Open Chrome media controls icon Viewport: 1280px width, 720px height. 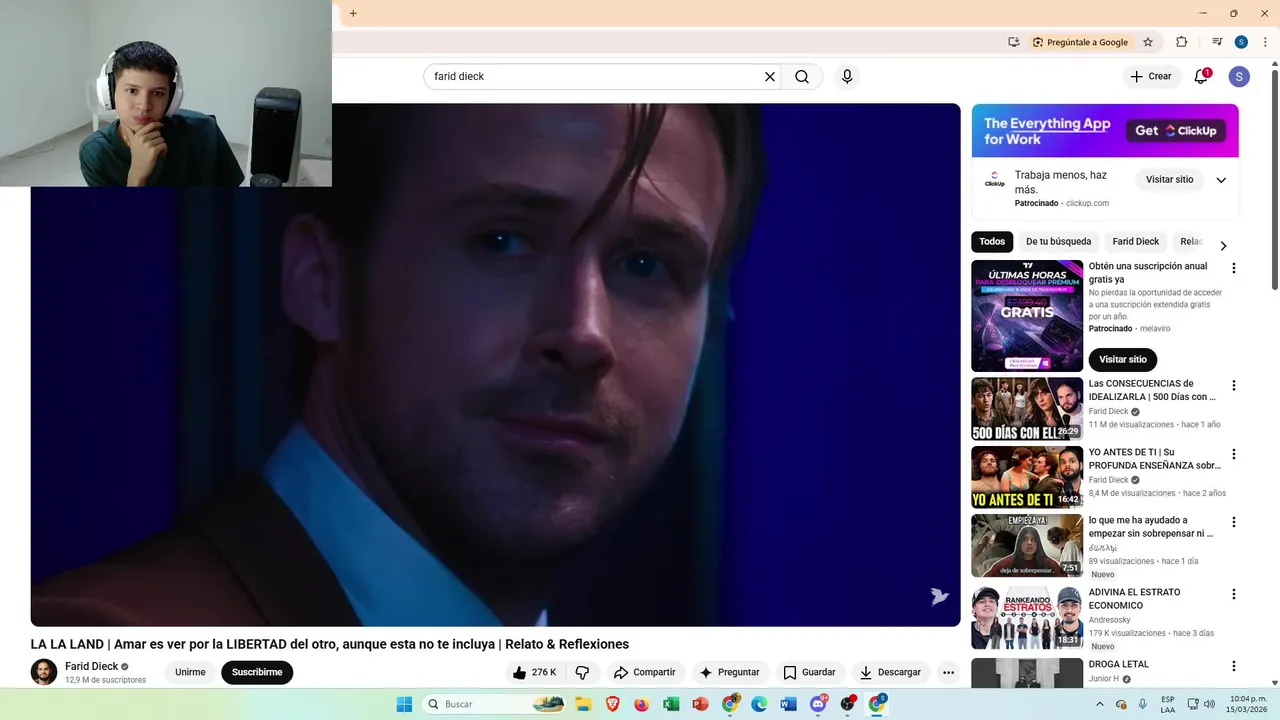tap(1217, 42)
